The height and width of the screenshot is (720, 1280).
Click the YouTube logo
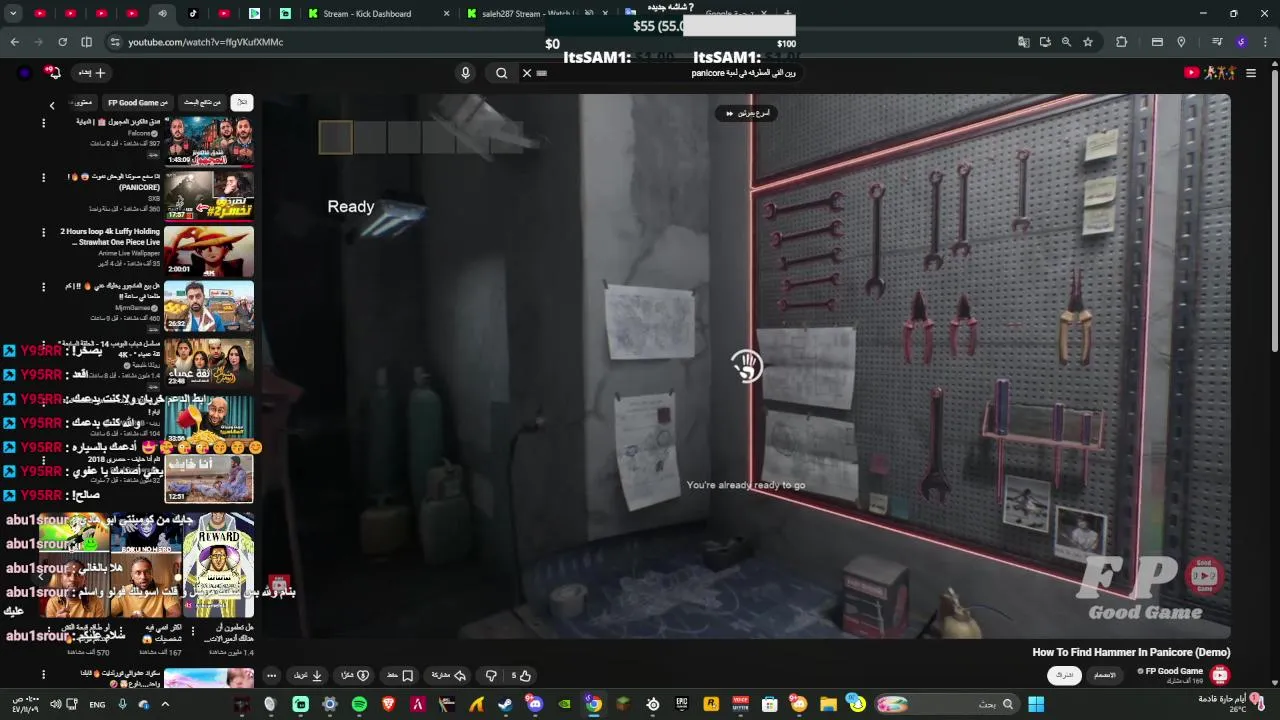coord(1210,73)
